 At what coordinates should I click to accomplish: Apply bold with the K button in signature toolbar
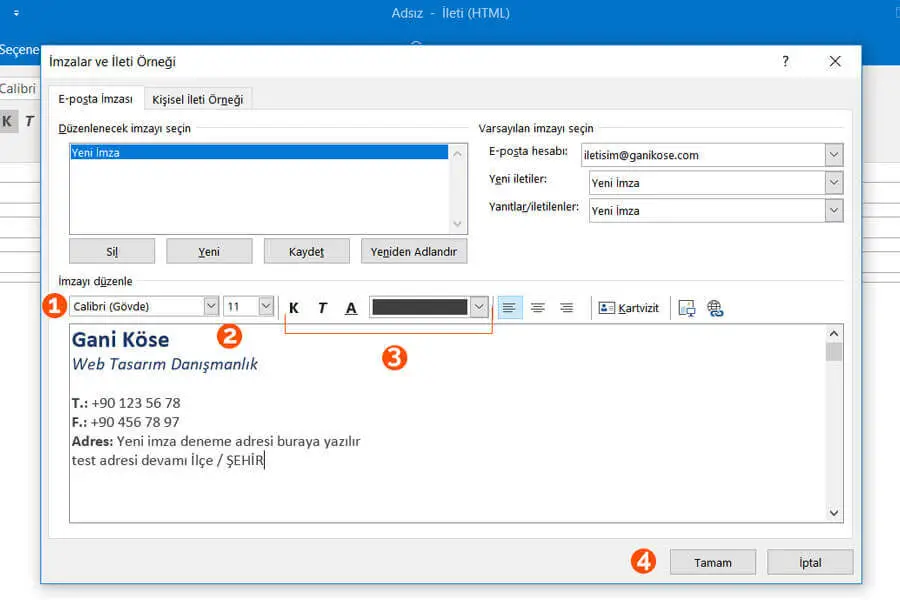pos(294,308)
